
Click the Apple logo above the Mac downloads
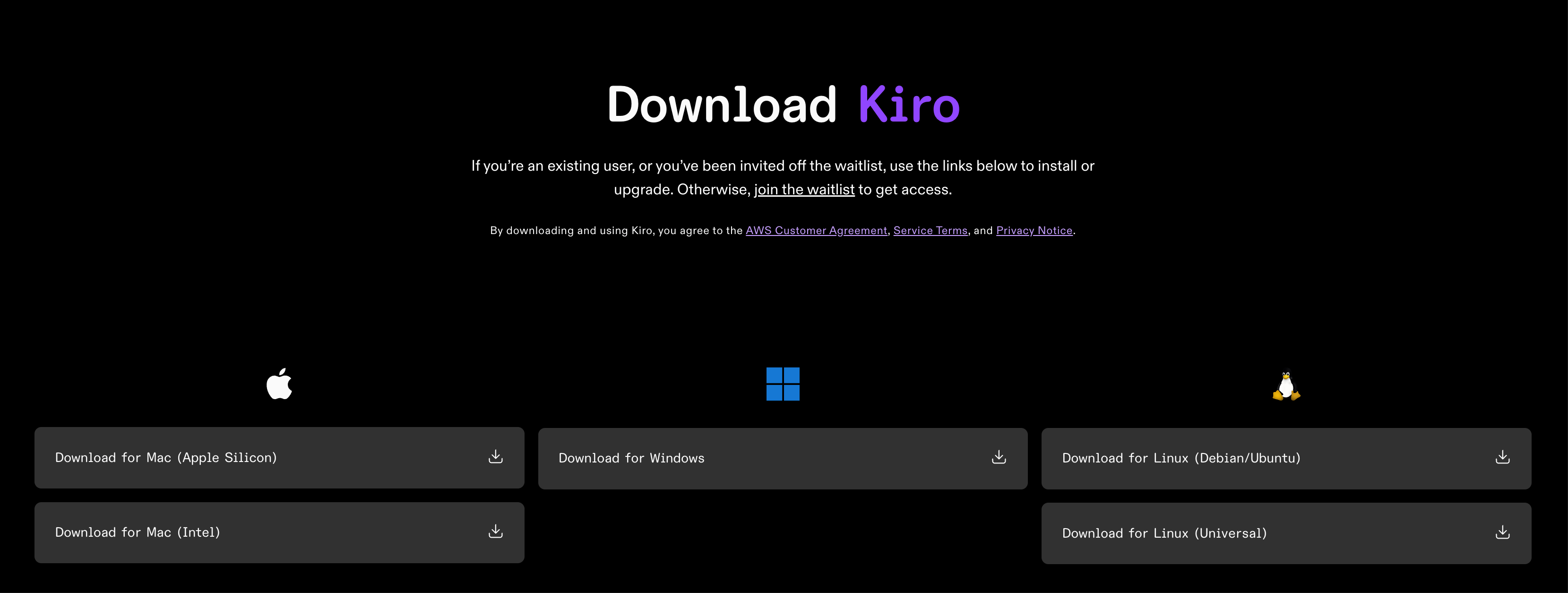coord(279,384)
